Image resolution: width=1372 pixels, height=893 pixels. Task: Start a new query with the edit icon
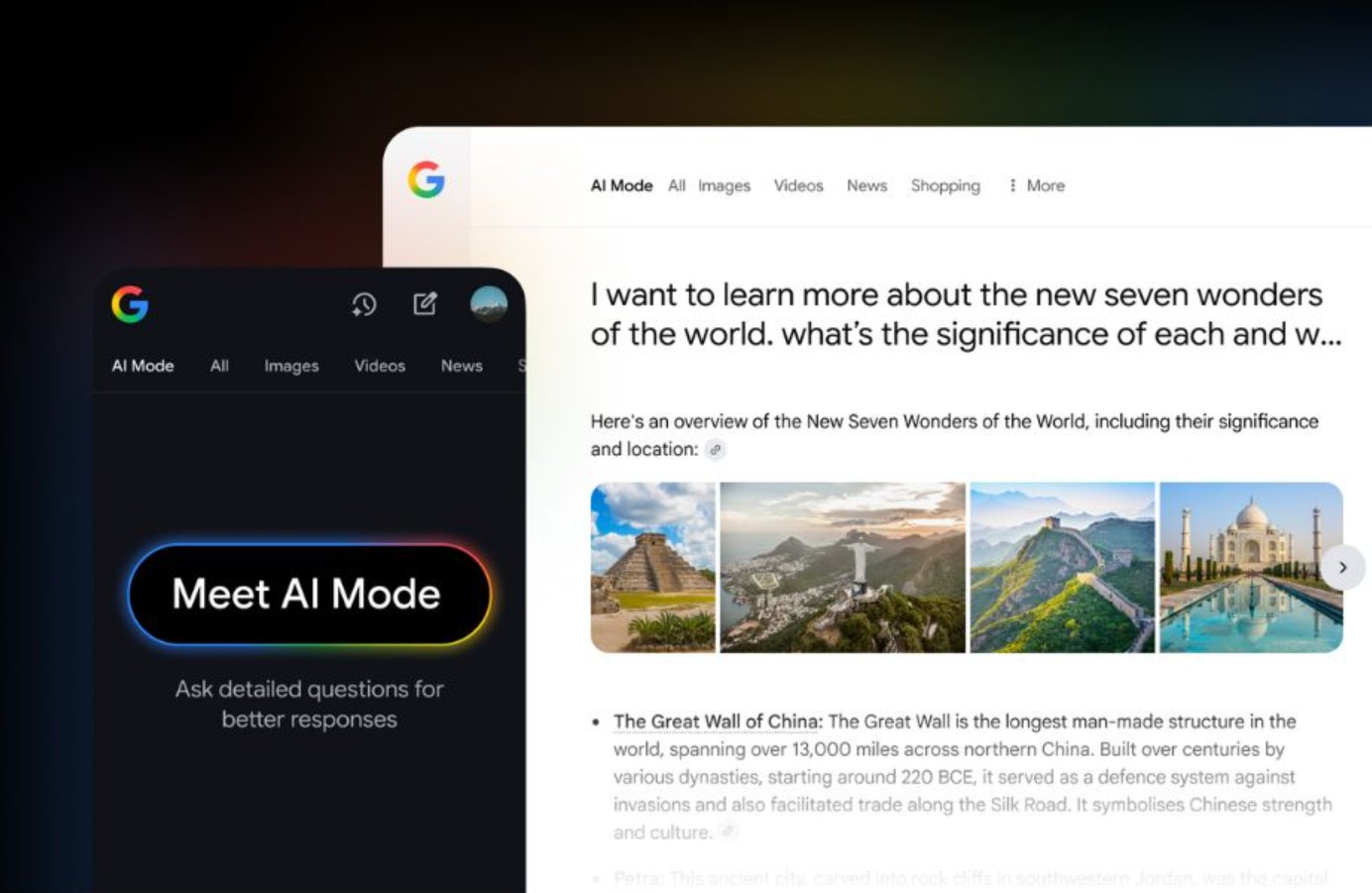pos(425,303)
